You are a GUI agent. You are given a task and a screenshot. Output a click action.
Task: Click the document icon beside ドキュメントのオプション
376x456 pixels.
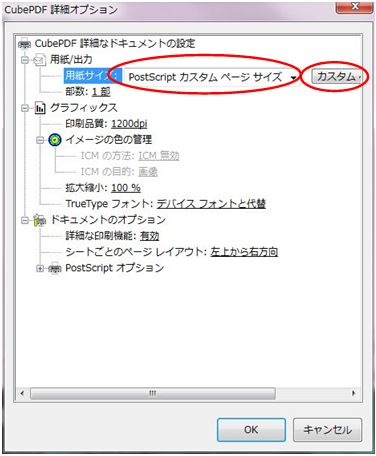coord(40,220)
